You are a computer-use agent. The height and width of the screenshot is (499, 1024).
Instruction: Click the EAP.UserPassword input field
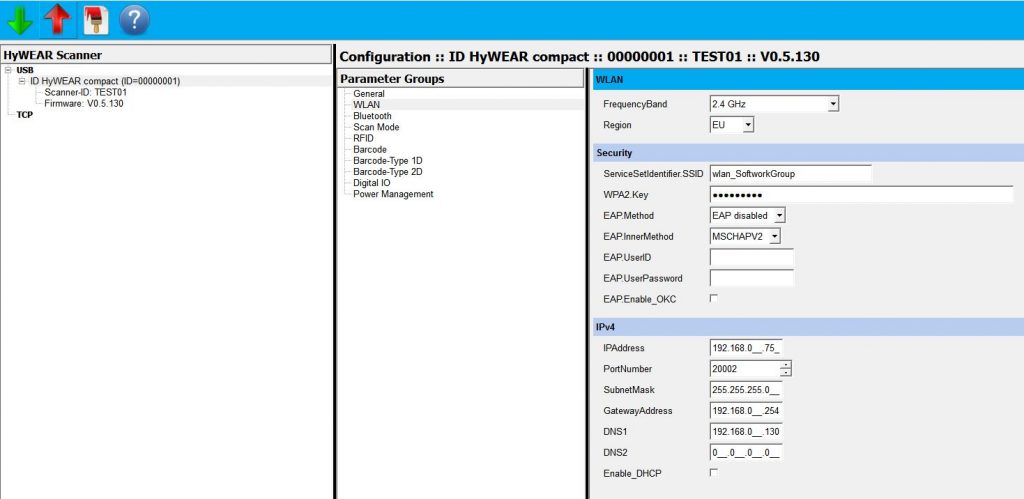[x=752, y=278]
